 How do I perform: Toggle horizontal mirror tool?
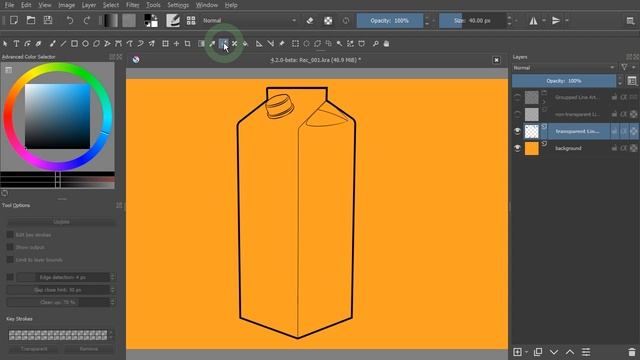point(533,20)
